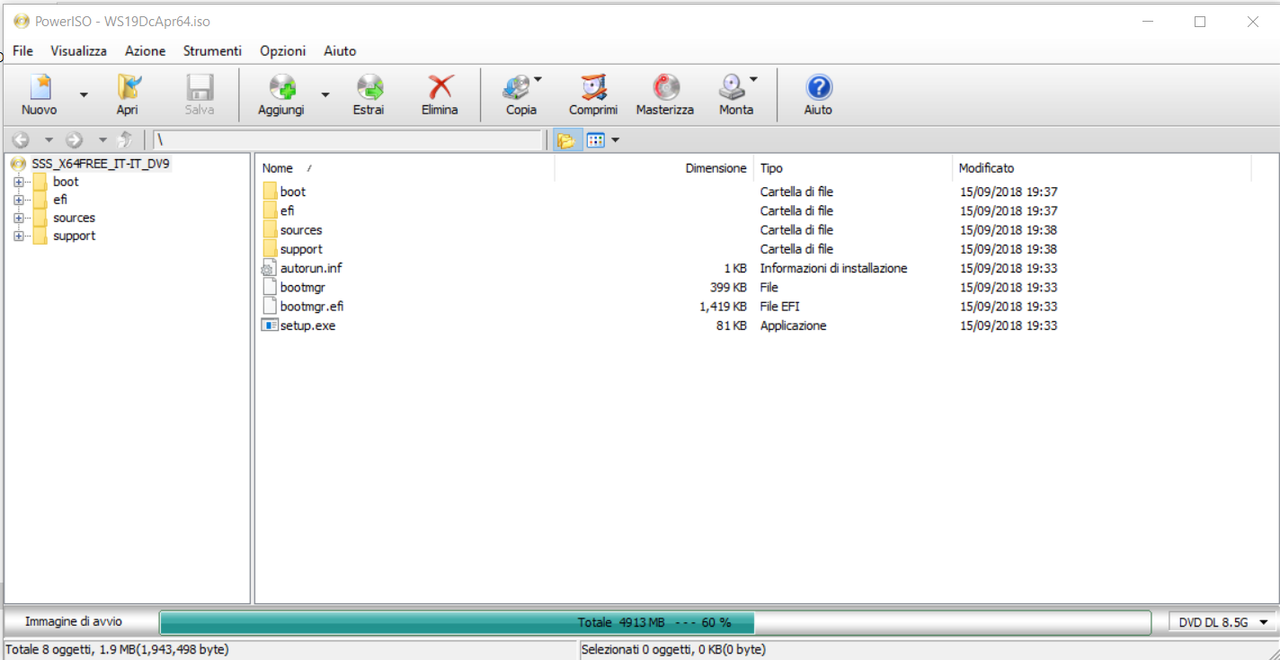The width and height of the screenshot is (1280, 660).
Task: Expand the sources folder in tree
Action: [18, 218]
